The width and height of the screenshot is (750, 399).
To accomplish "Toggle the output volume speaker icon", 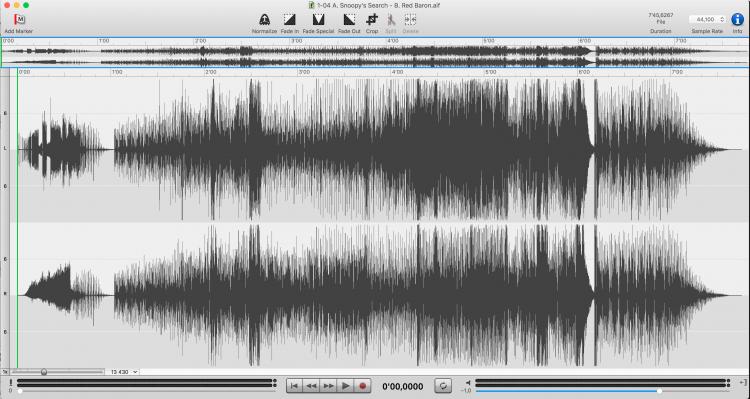I will pyautogui.click(x=468, y=382).
